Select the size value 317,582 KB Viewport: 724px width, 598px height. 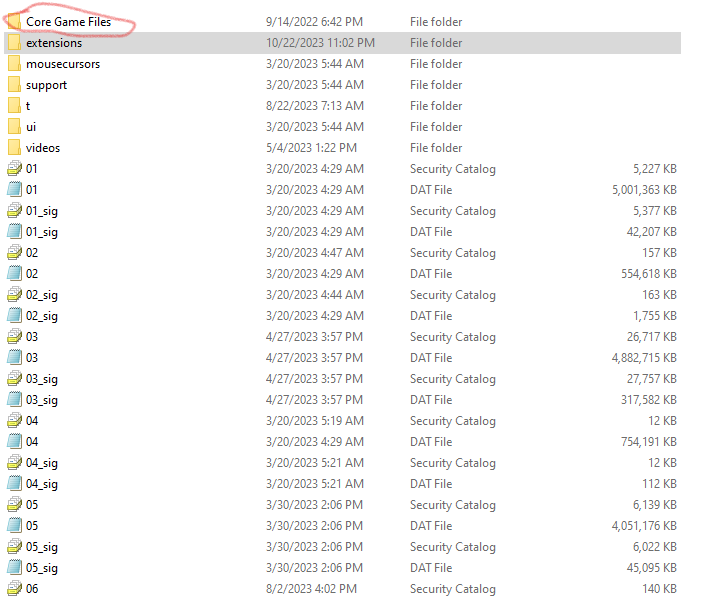click(x=649, y=400)
